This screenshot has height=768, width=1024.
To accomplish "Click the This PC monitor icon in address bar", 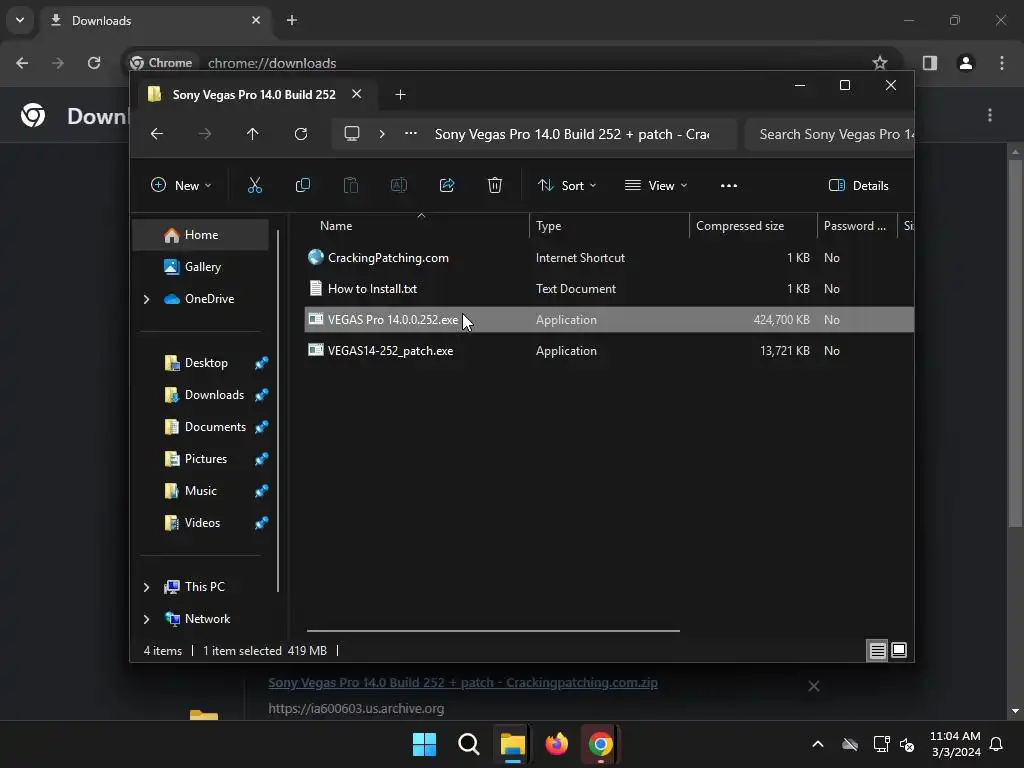I will coord(352,134).
